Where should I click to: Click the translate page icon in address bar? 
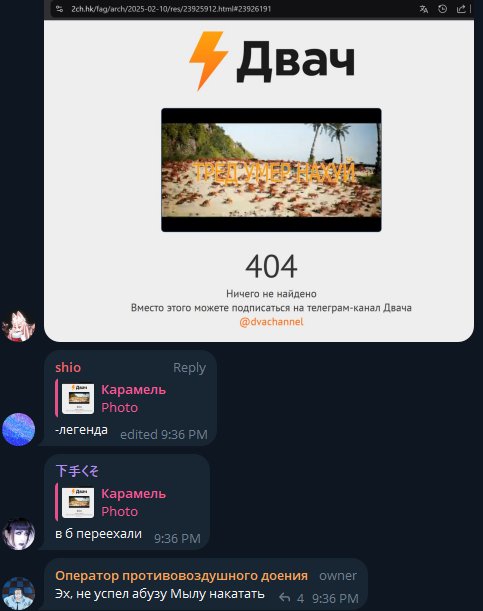coord(423,9)
